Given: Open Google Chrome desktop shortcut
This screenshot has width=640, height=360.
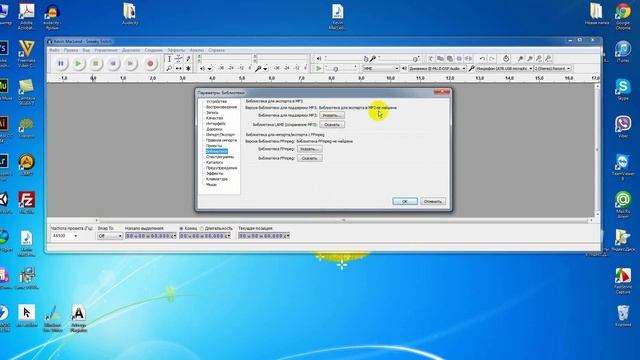Looking at the screenshot, I should [x=623, y=16].
